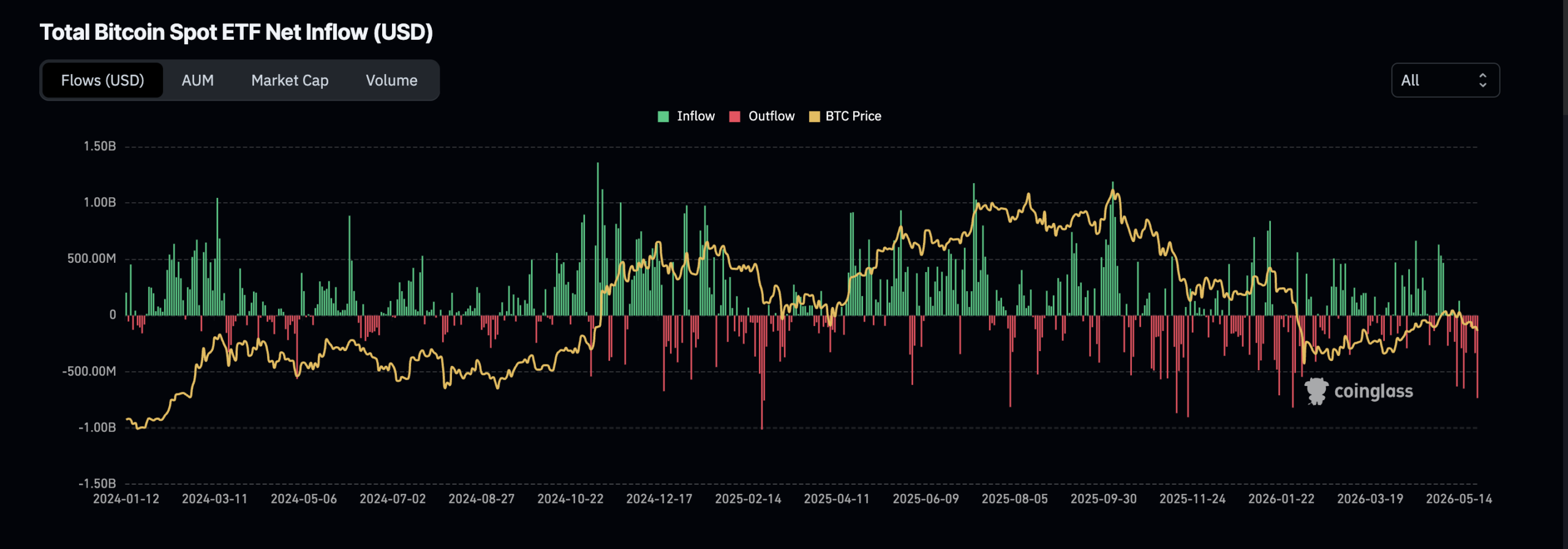Click the 2025-06-09 date label

coord(925,499)
